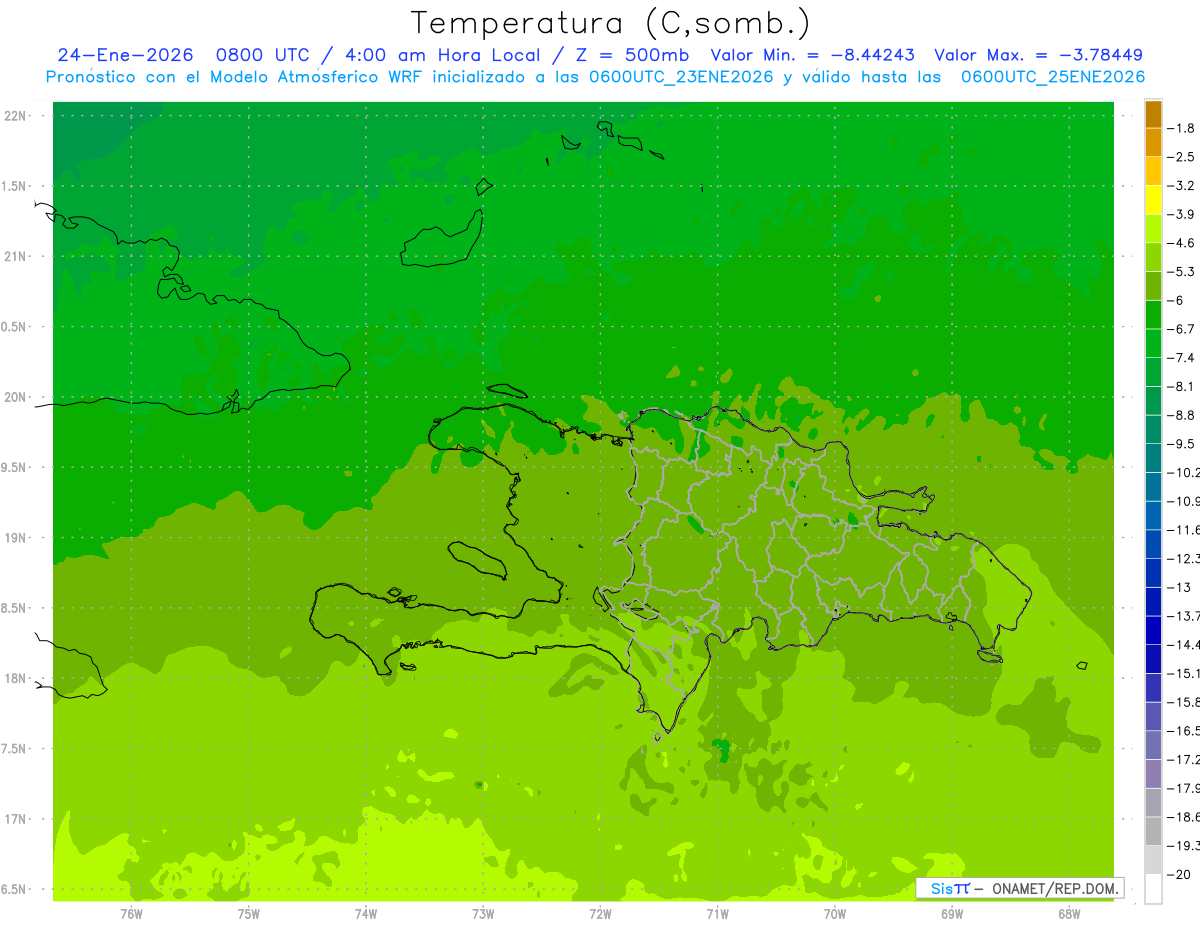Image resolution: width=1200 pixels, height=927 pixels.
Task: Click the 'Temperatura (C,somb.)' title
Action: coord(610,23)
